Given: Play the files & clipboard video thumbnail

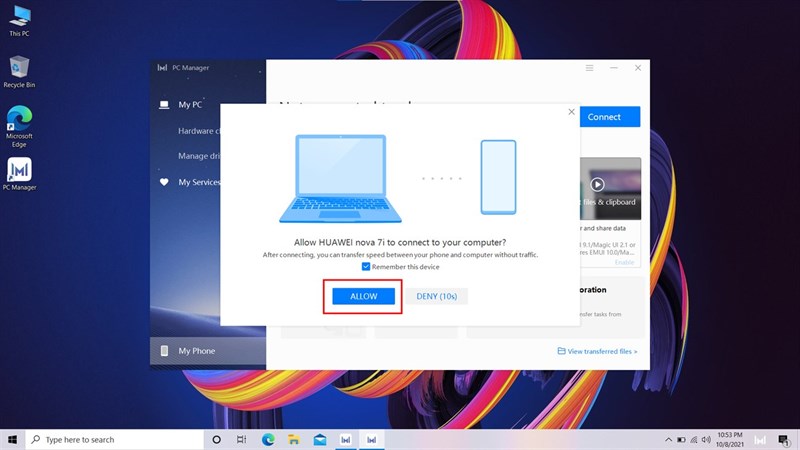Looking at the screenshot, I should (x=597, y=184).
